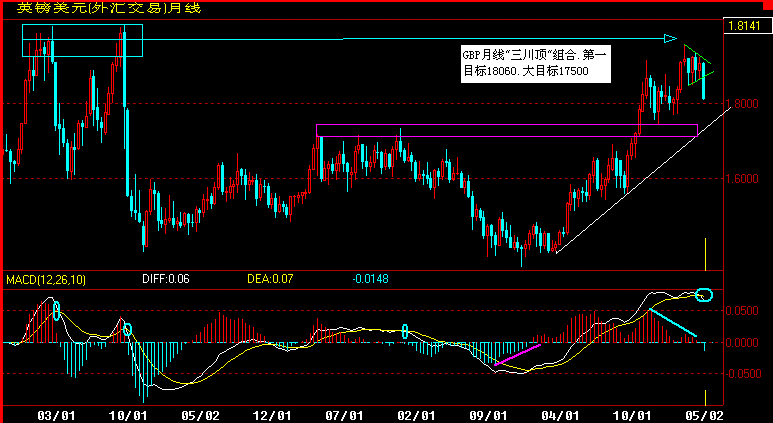Click the 12/01 date label
Viewport: 773px width, 423px height.
[272, 416]
